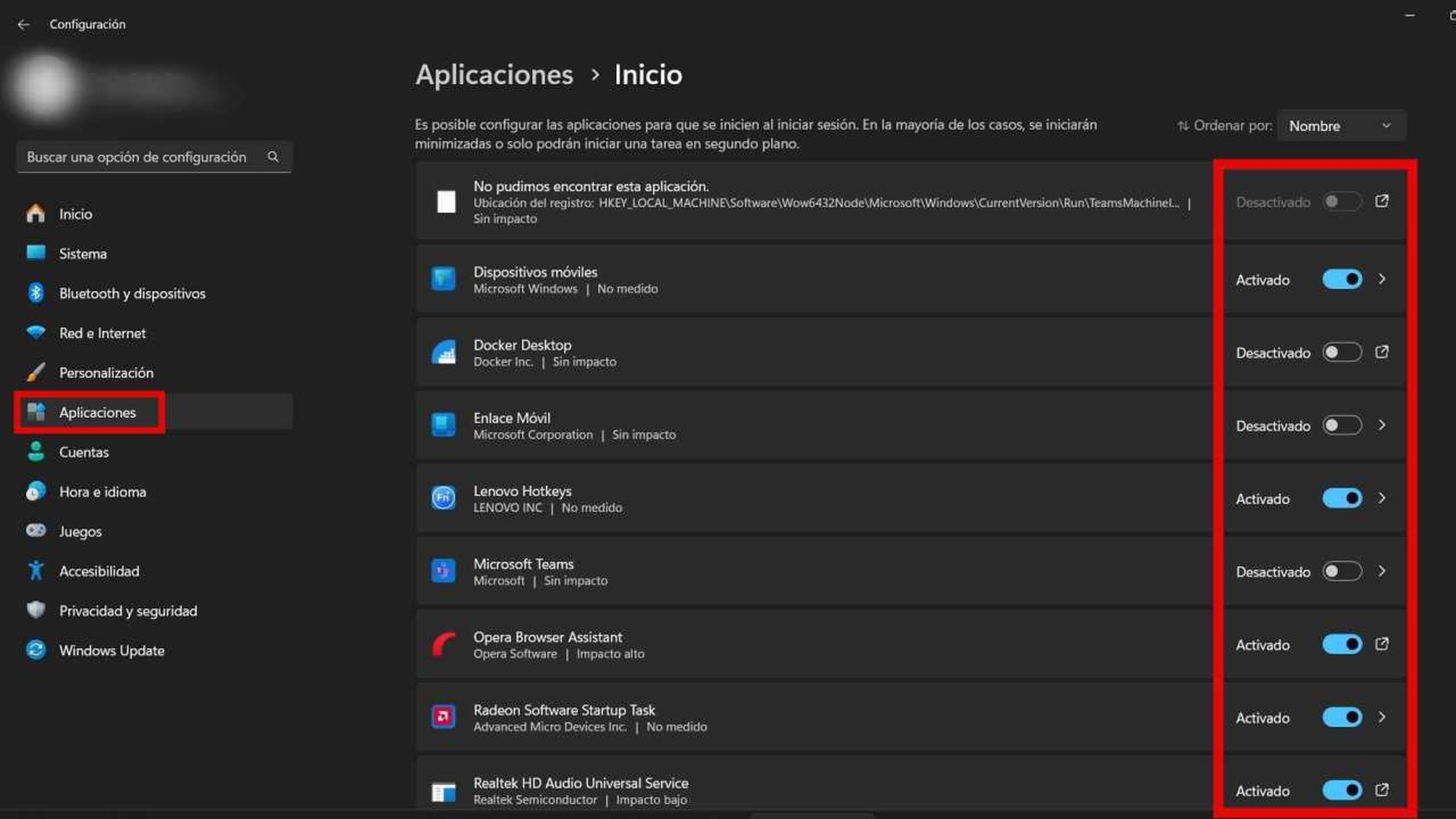Click the Enlace Móvil app icon
1456x819 pixels.
click(x=442, y=425)
